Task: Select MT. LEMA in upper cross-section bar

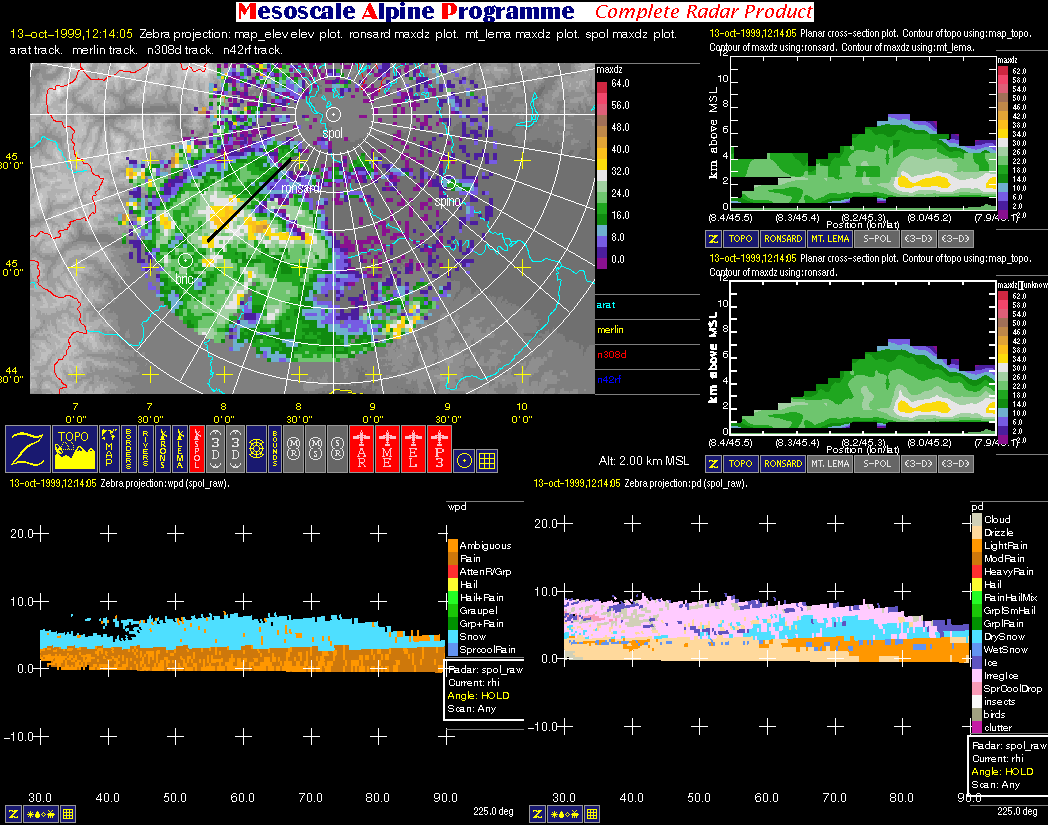Action: tap(830, 240)
